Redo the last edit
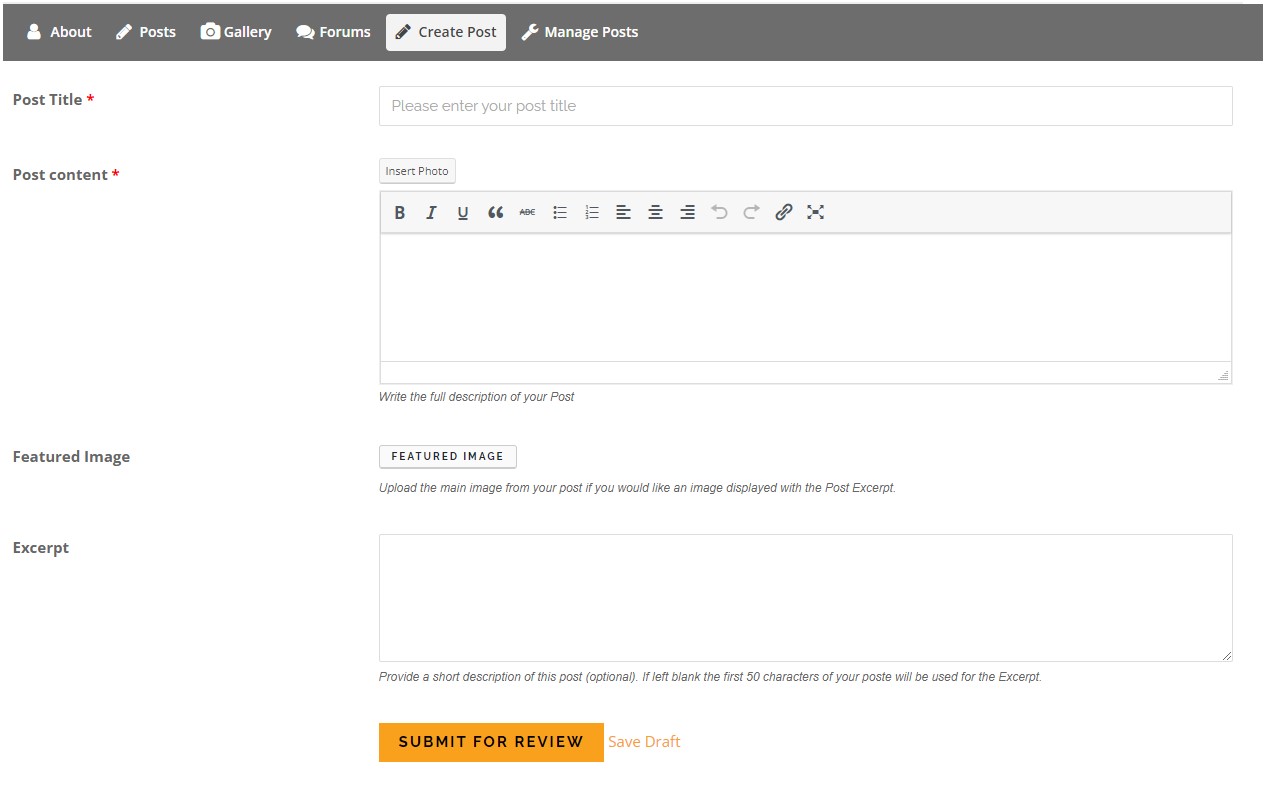Image resolution: width=1268 pixels, height=787 pixels. click(751, 212)
